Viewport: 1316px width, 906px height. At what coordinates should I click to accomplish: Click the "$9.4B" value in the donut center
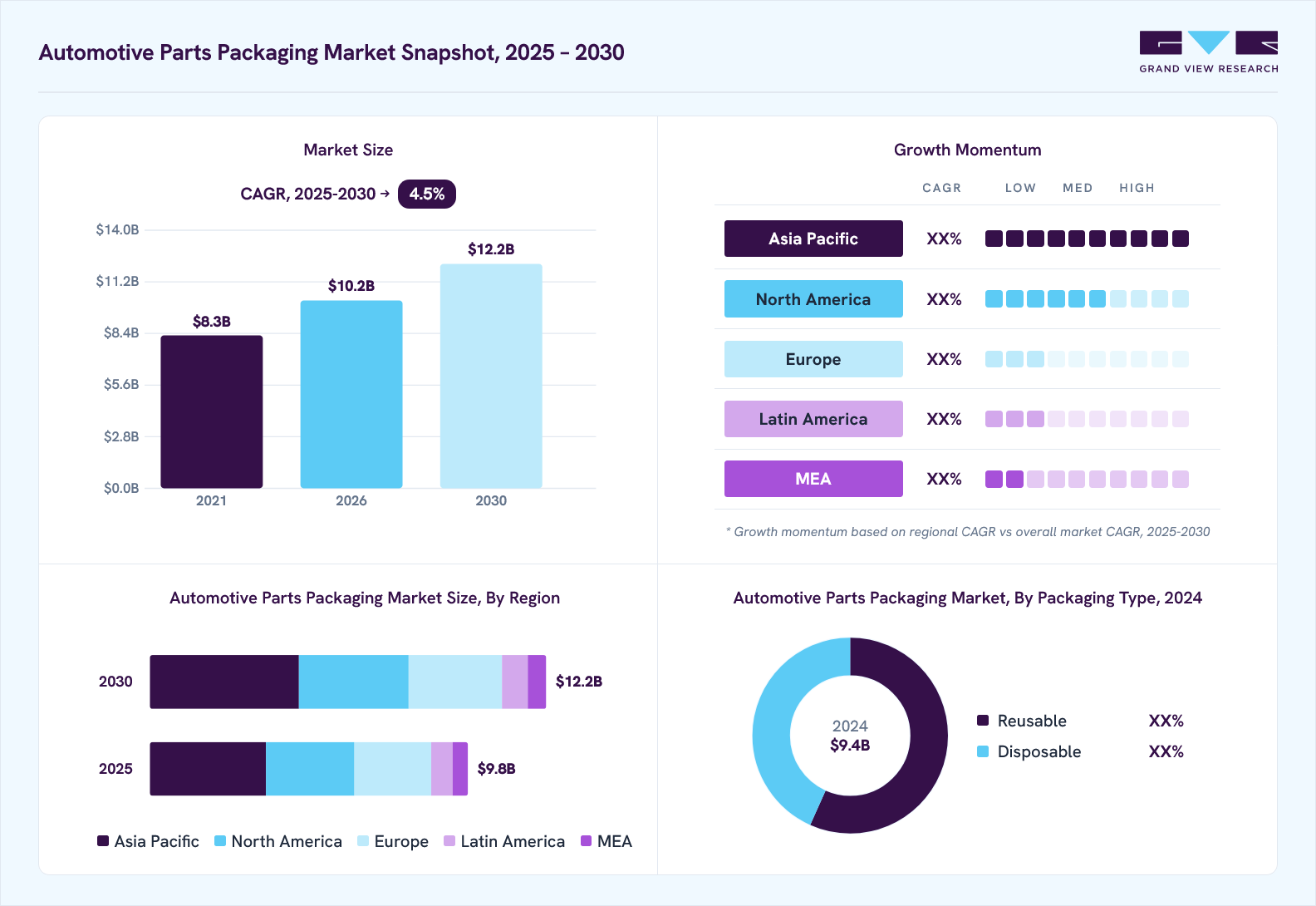pos(850,746)
